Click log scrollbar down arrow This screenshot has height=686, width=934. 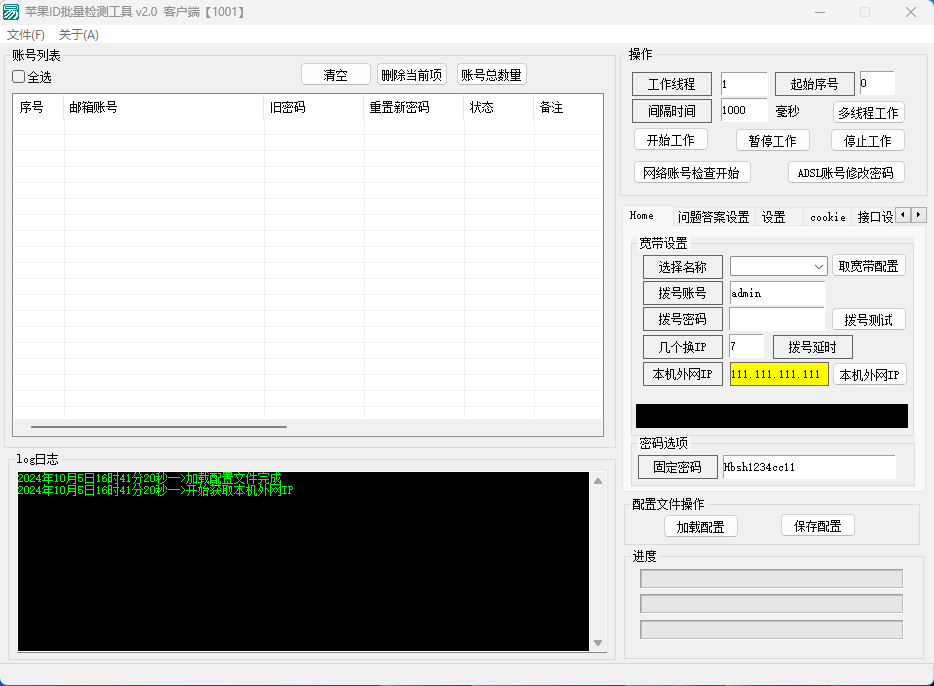(x=599, y=643)
